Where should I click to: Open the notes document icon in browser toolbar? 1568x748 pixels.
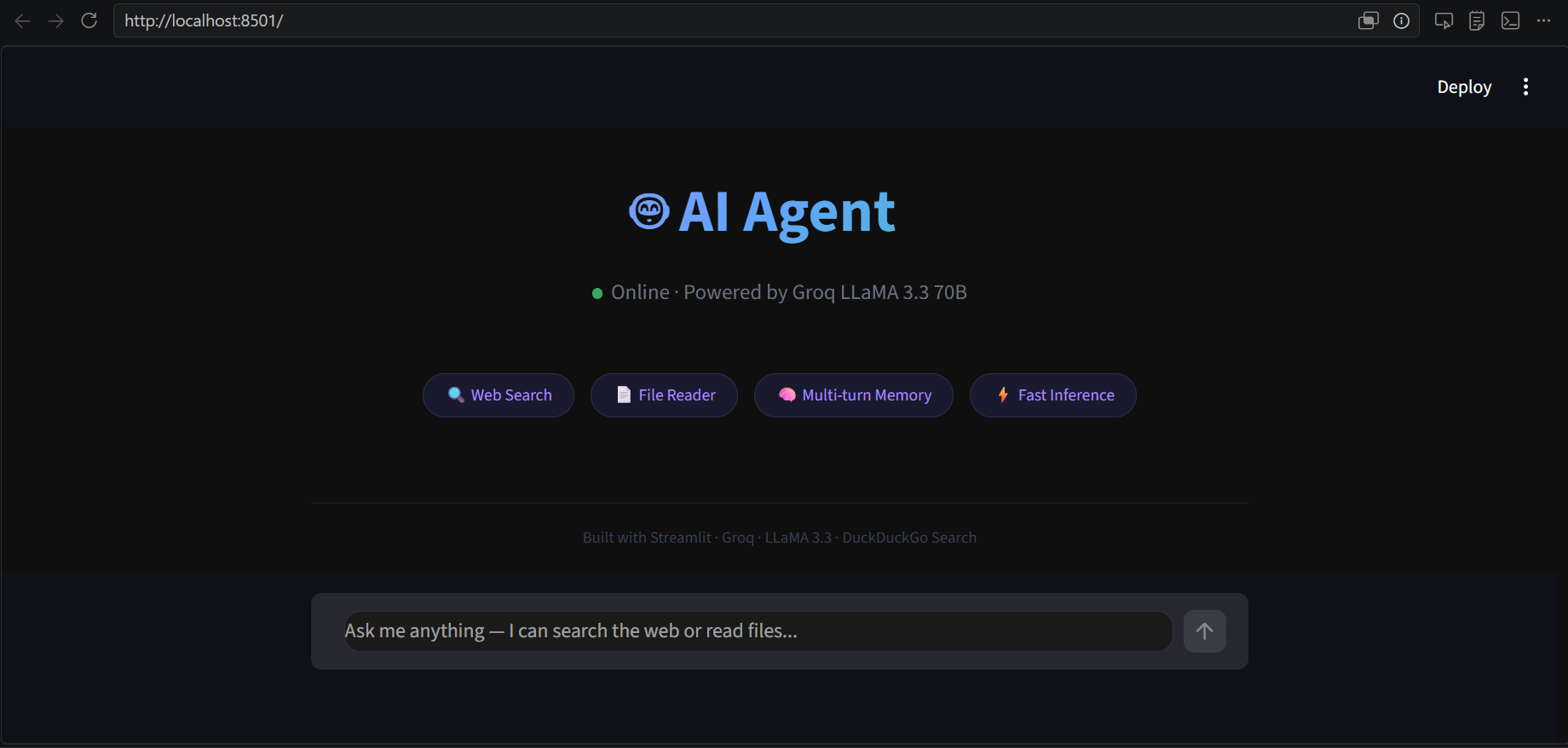(1477, 20)
